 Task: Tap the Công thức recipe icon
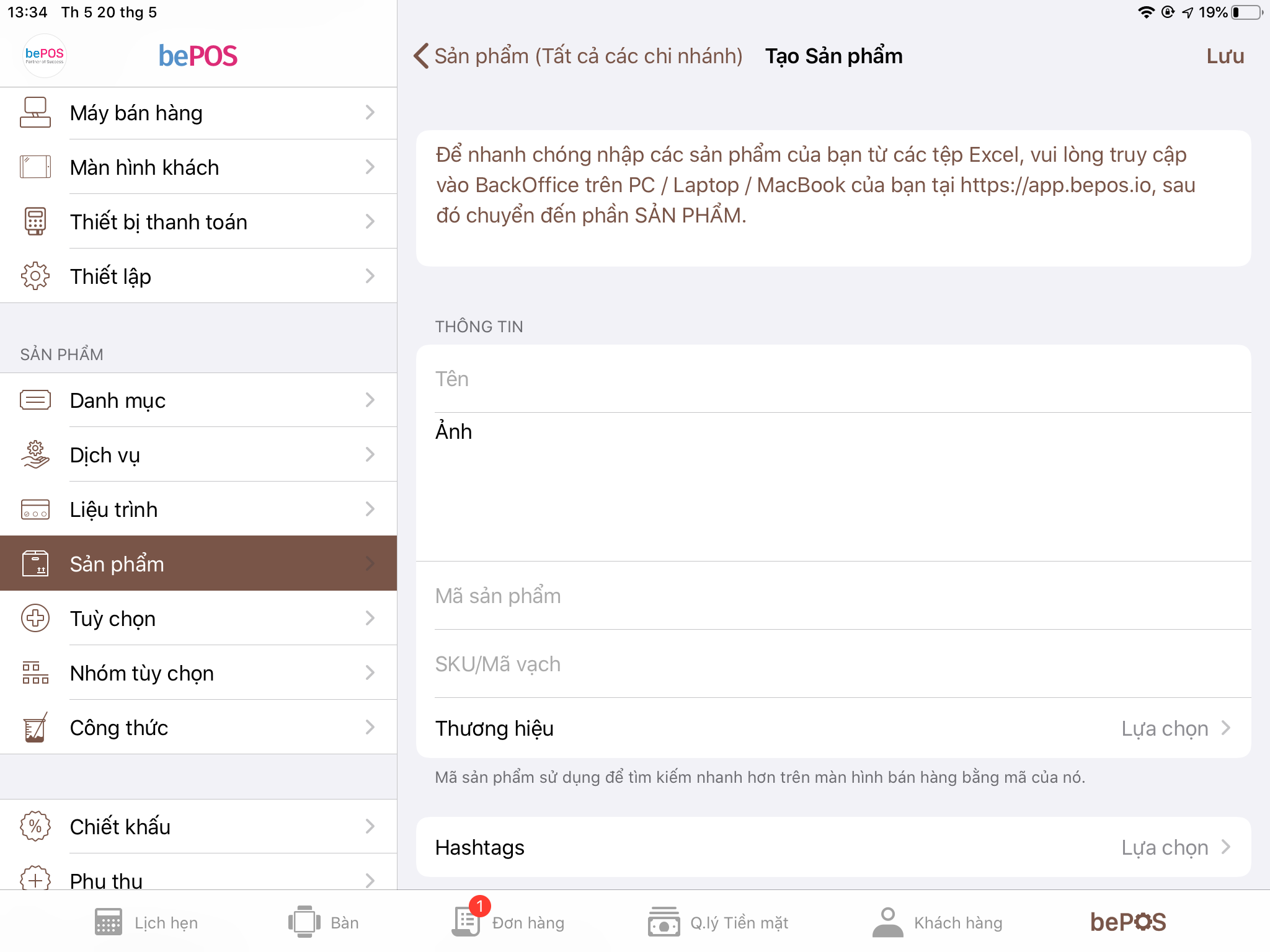pos(35,727)
